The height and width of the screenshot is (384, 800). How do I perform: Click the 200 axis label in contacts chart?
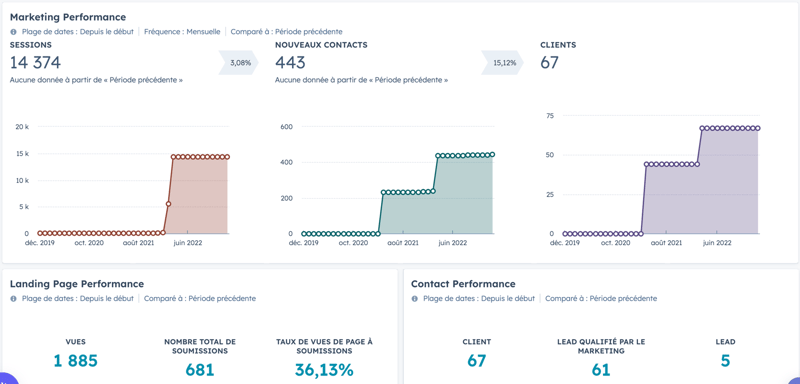point(286,198)
